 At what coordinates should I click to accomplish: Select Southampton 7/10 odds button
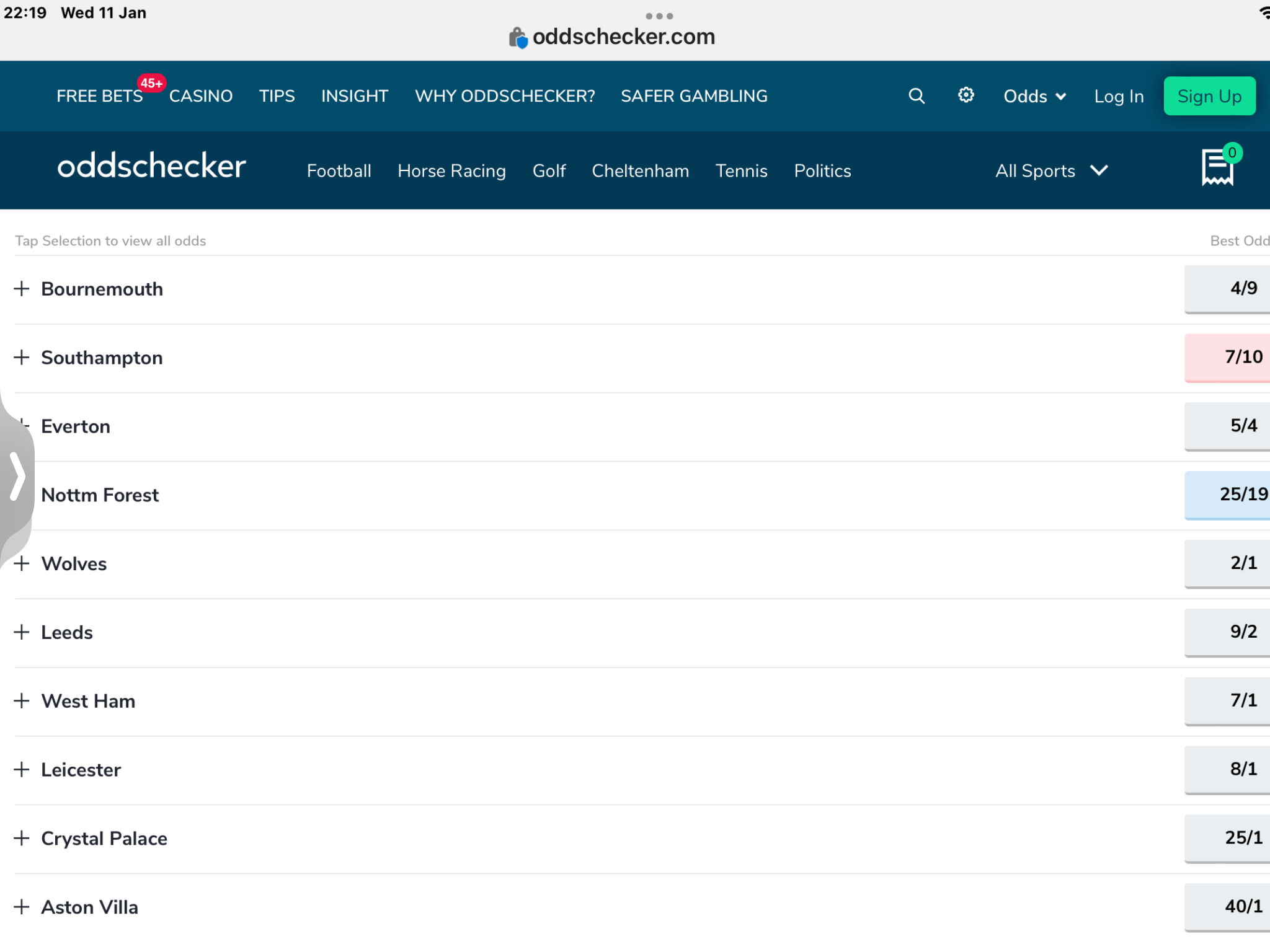click(x=1227, y=358)
